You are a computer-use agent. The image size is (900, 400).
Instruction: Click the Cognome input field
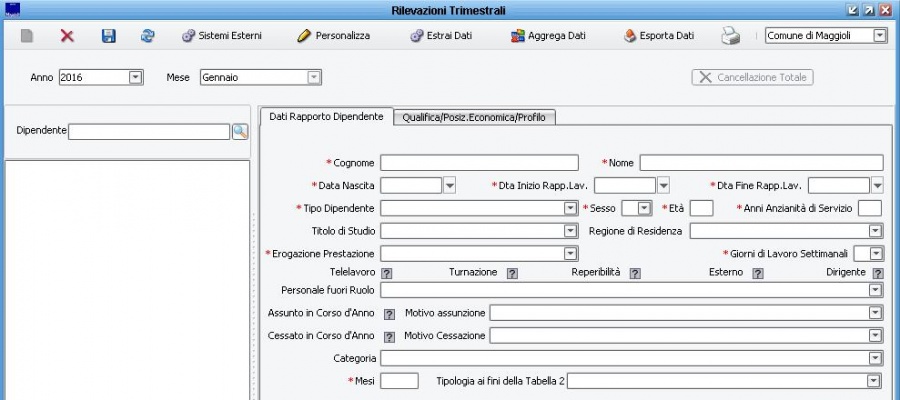pyautogui.click(x=479, y=163)
